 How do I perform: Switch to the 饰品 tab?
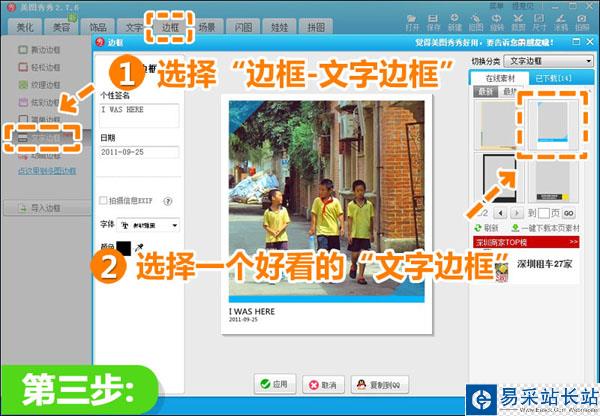click(x=98, y=27)
